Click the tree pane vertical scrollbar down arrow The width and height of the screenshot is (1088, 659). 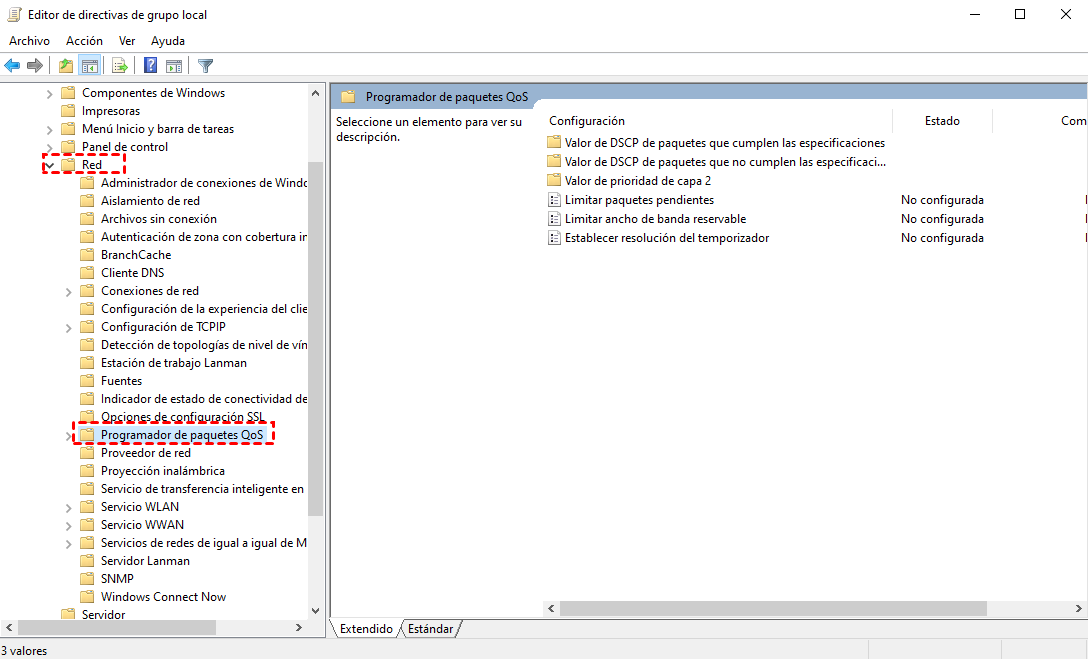[x=316, y=609]
